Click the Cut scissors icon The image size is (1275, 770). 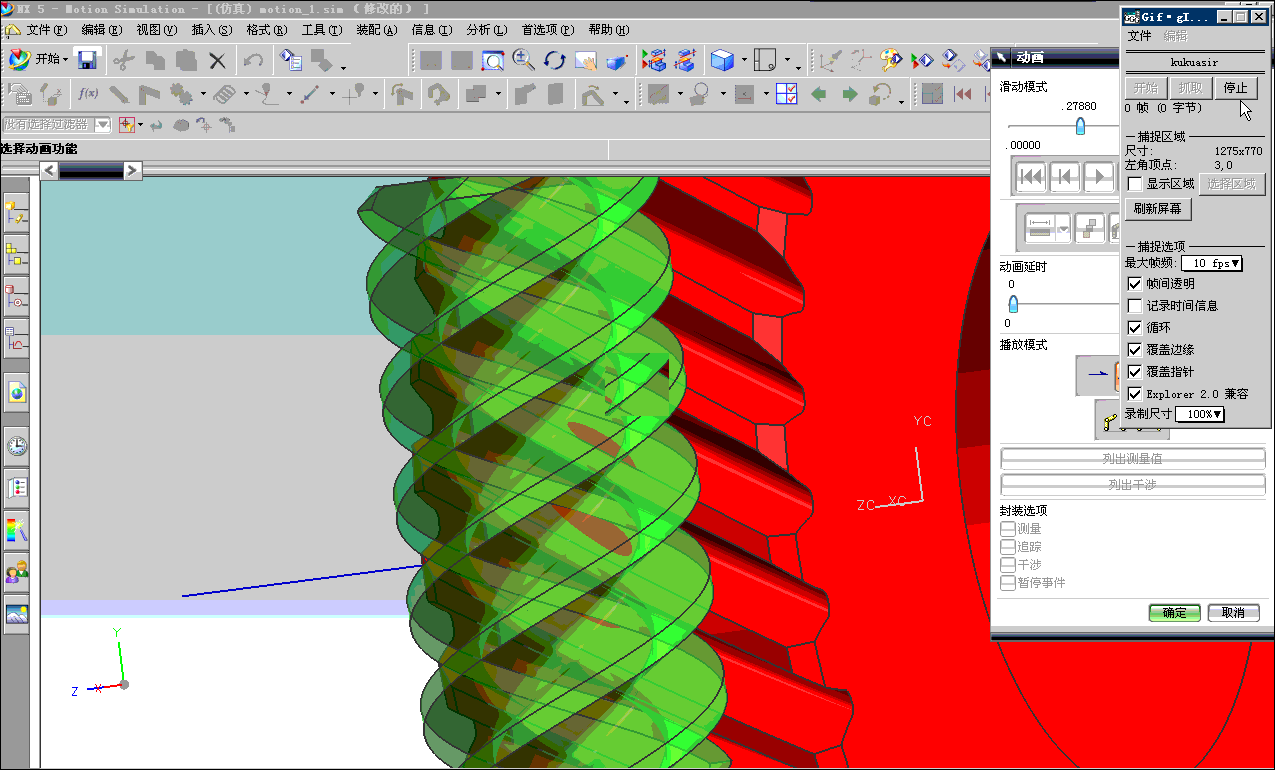[x=124, y=60]
